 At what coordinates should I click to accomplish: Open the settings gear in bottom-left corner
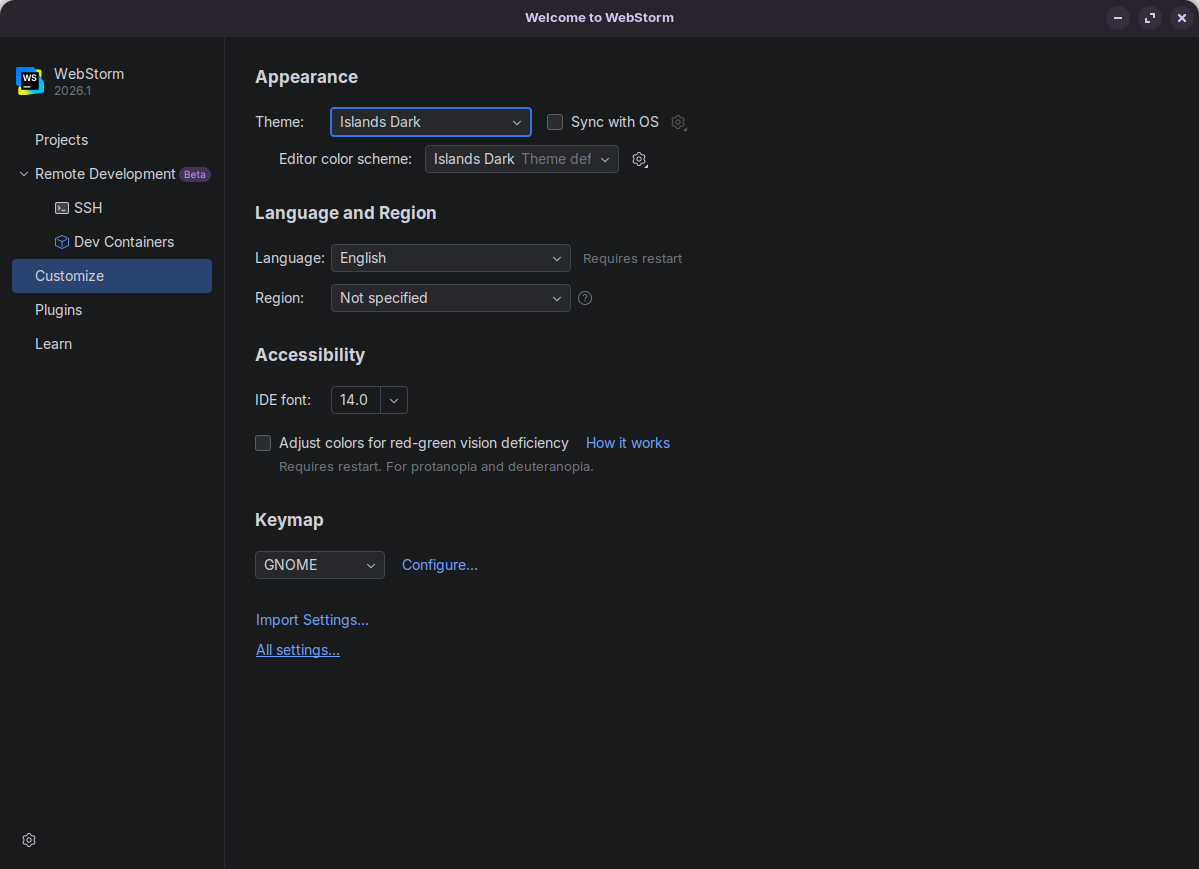[28, 840]
